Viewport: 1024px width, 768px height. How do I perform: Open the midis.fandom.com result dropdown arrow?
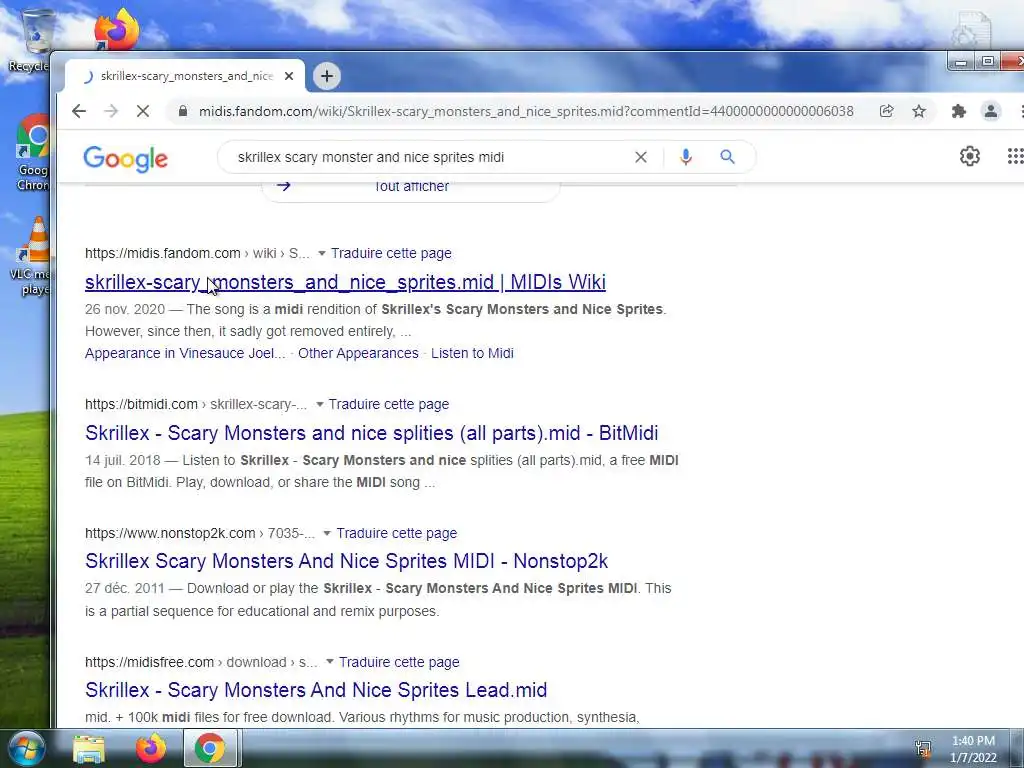[321, 253]
